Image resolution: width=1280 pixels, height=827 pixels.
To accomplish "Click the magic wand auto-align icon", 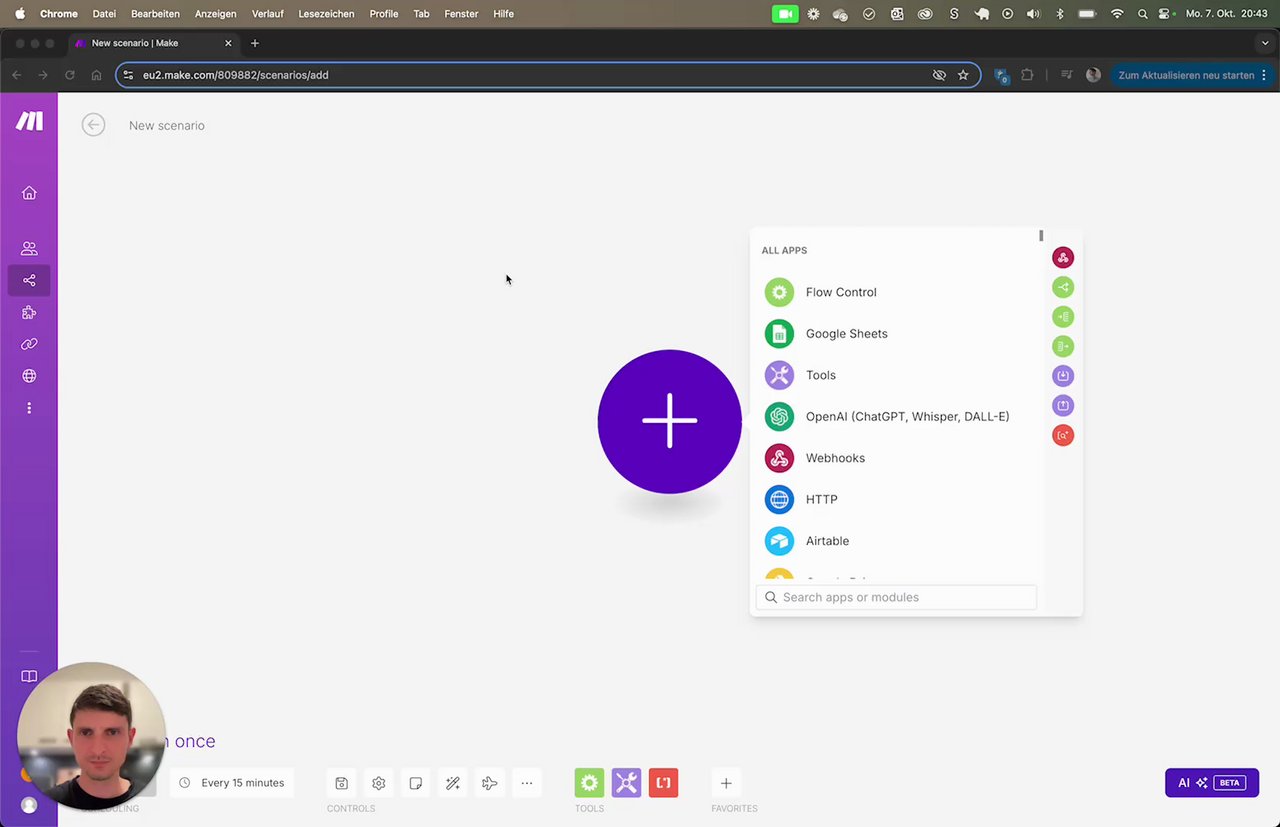I will click(x=452, y=783).
